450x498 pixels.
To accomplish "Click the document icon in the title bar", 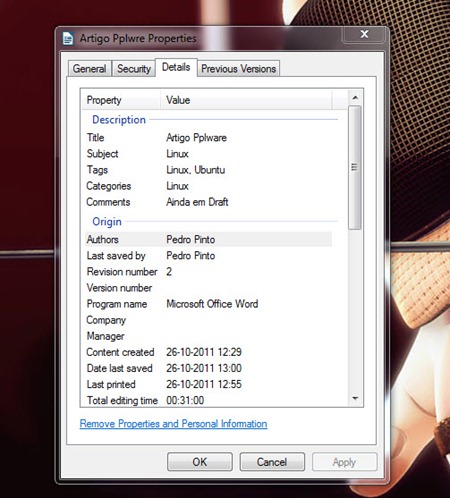I will click(68, 39).
